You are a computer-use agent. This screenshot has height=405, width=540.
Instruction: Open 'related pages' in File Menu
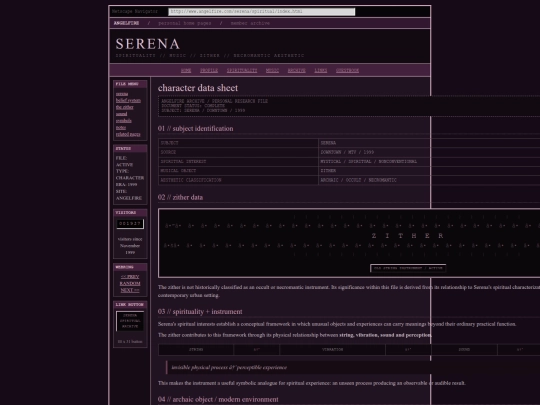click(128, 134)
